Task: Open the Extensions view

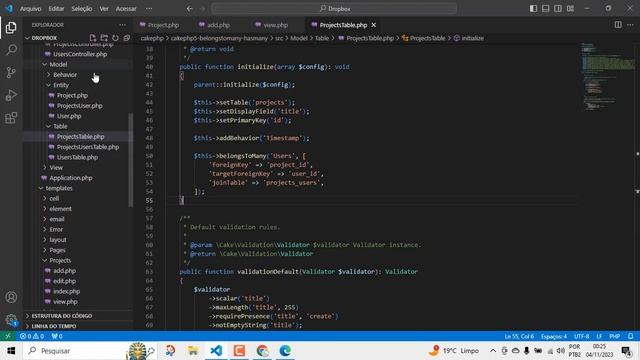Action: (x=11, y=118)
